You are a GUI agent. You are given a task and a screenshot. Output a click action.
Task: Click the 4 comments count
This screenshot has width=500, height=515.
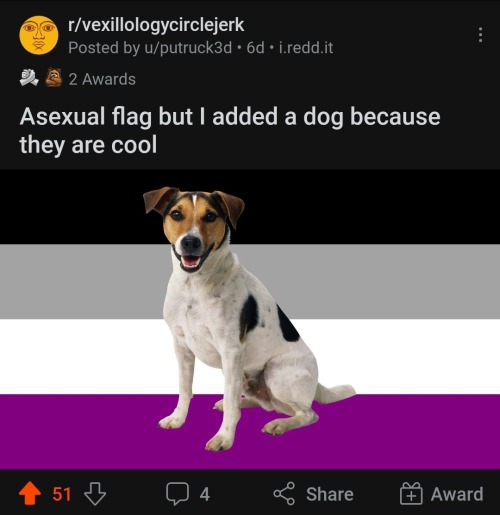[x=205, y=494]
